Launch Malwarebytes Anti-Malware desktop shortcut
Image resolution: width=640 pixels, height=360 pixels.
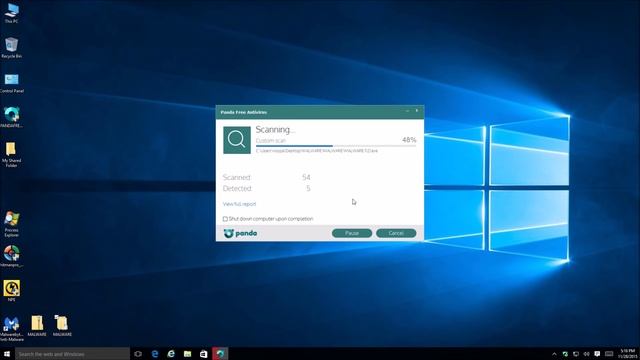point(11,329)
